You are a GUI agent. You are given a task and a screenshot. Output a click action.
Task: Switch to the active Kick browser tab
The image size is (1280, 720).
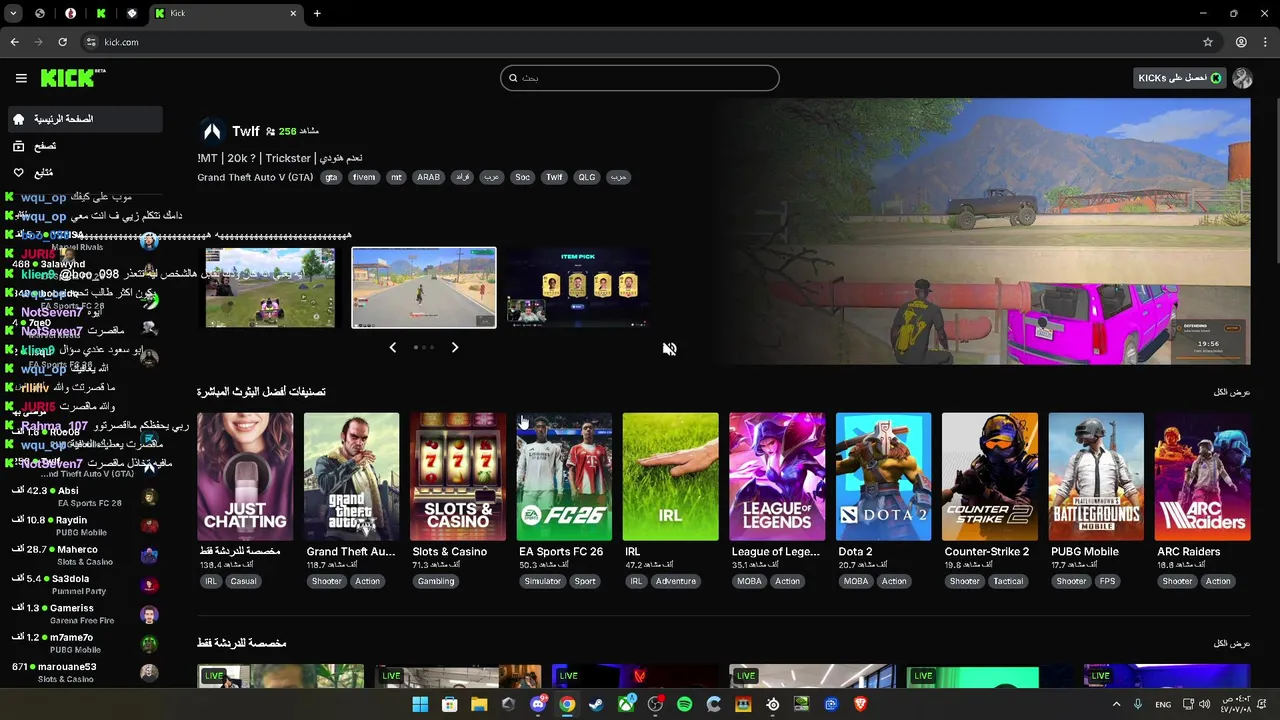[x=225, y=13]
